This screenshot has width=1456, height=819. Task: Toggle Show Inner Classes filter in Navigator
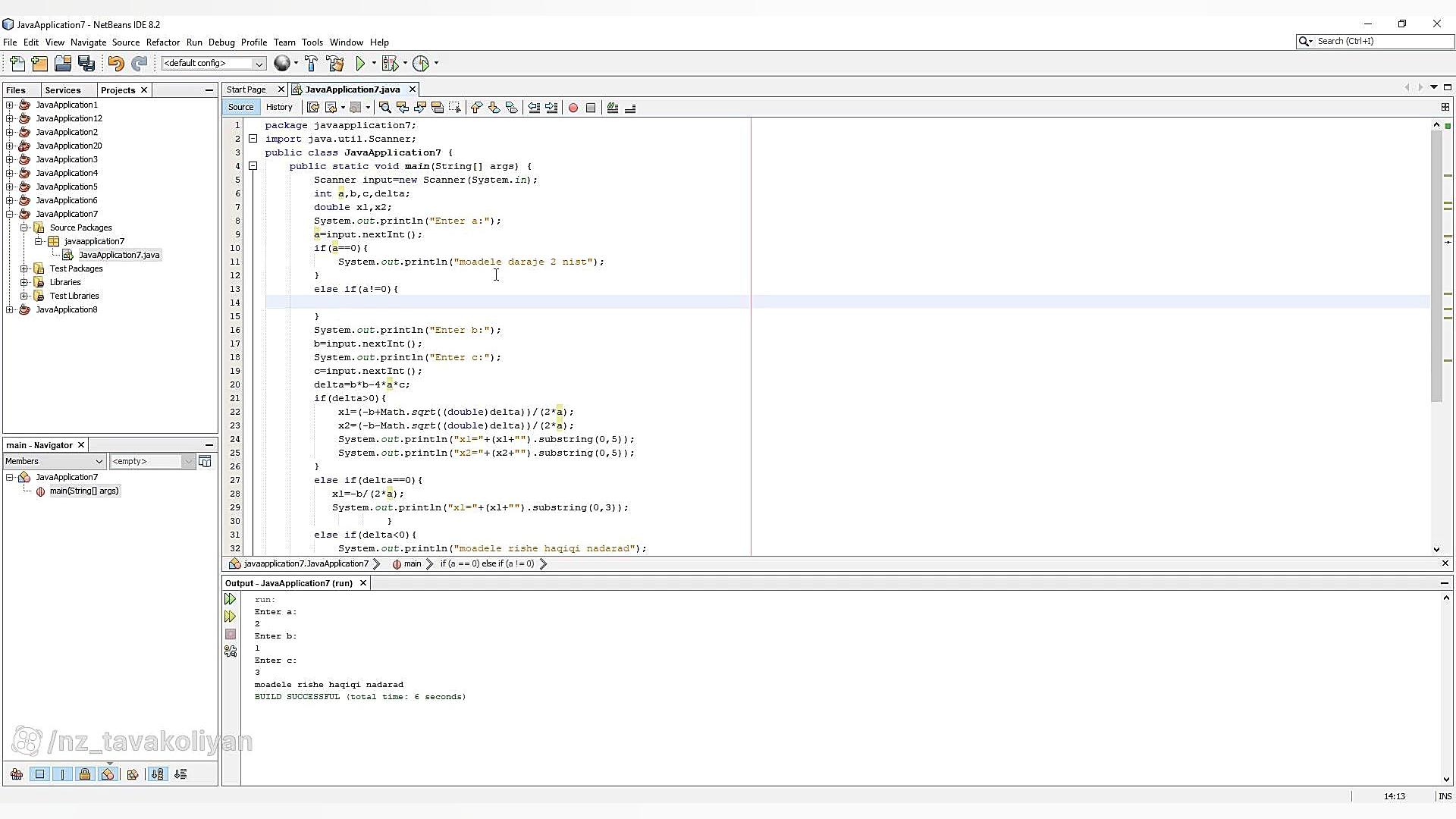pyautogui.click(x=108, y=774)
